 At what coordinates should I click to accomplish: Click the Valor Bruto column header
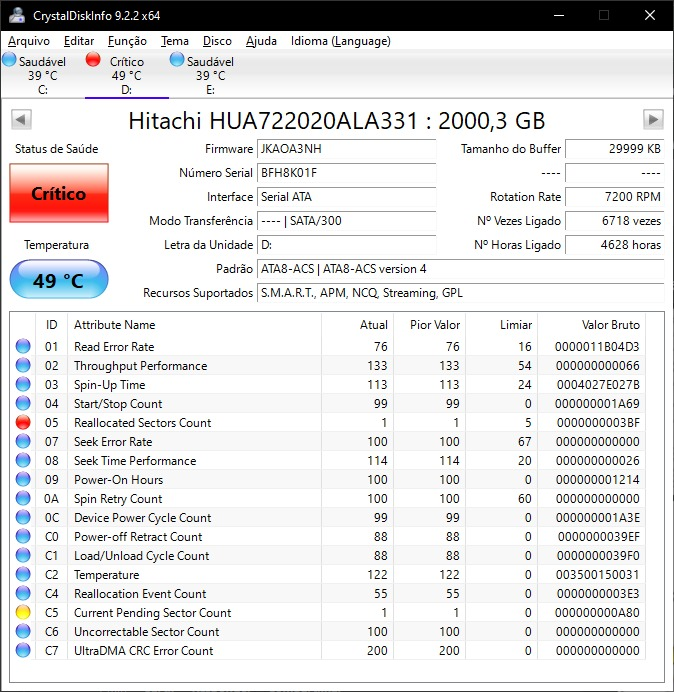point(591,325)
